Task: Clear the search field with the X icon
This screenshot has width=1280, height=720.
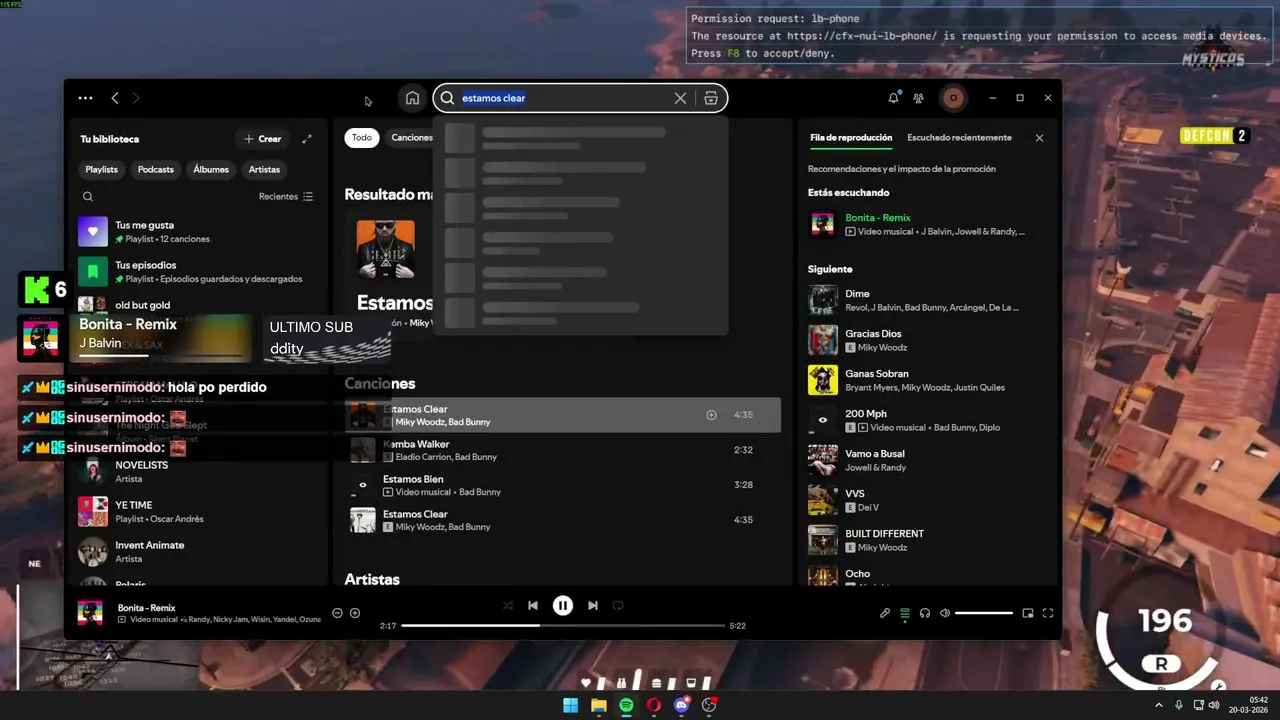Action: pos(680,98)
